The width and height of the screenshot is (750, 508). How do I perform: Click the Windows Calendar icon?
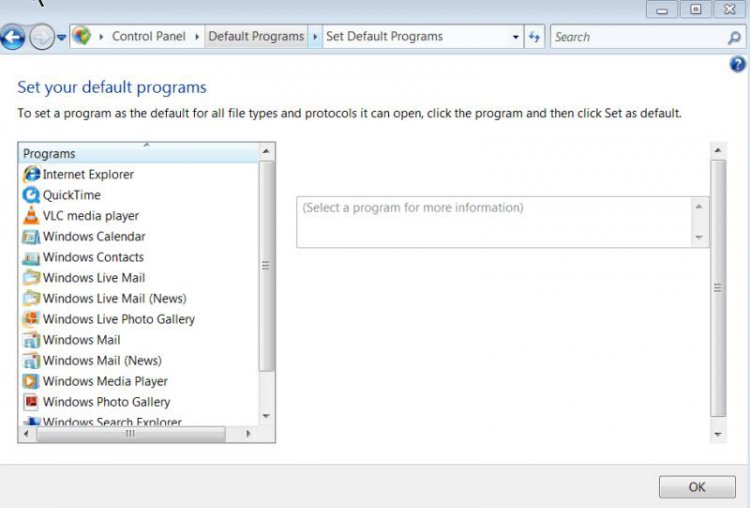point(32,236)
